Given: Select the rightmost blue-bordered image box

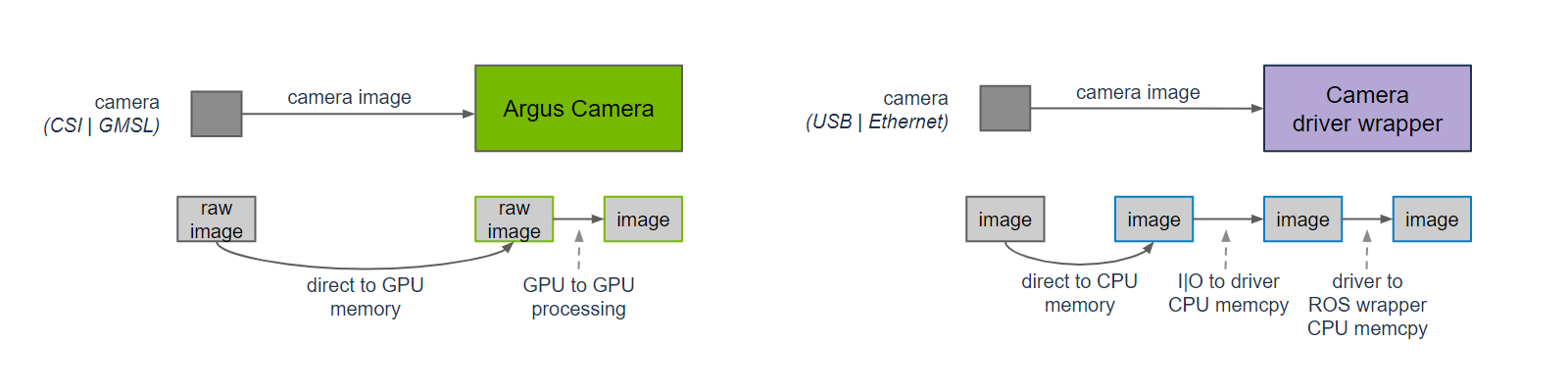Looking at the screenshot, I should [x=1432, y=220].
